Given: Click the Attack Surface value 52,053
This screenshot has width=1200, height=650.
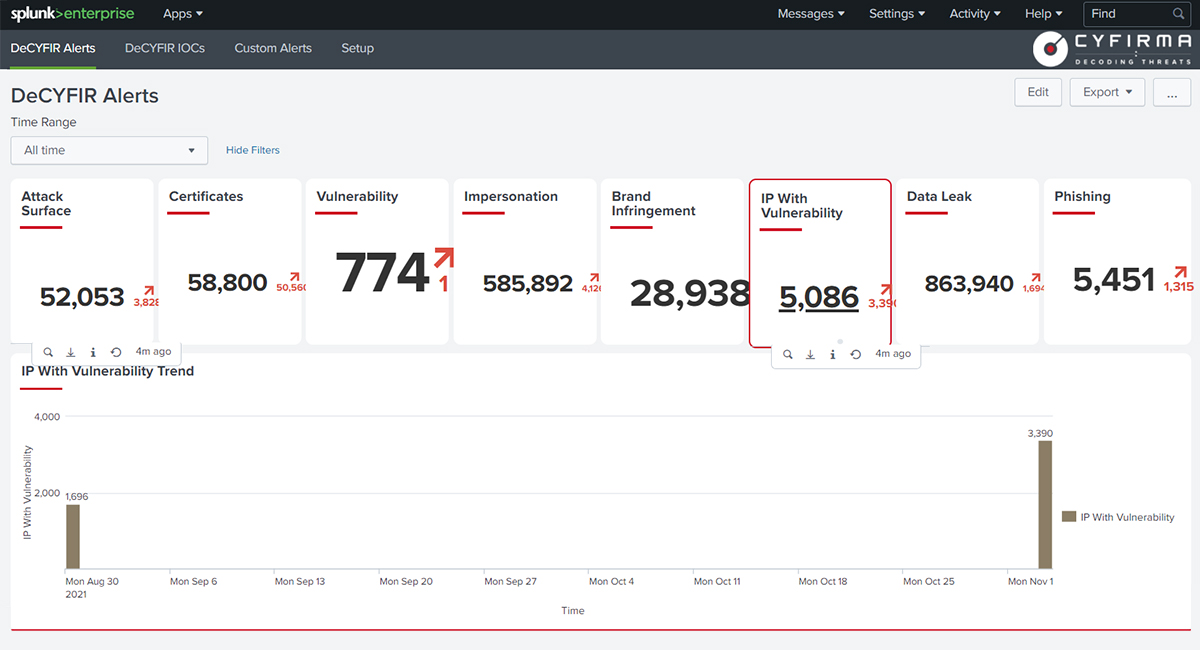Looking at the screenshot, I should (82, 296).
